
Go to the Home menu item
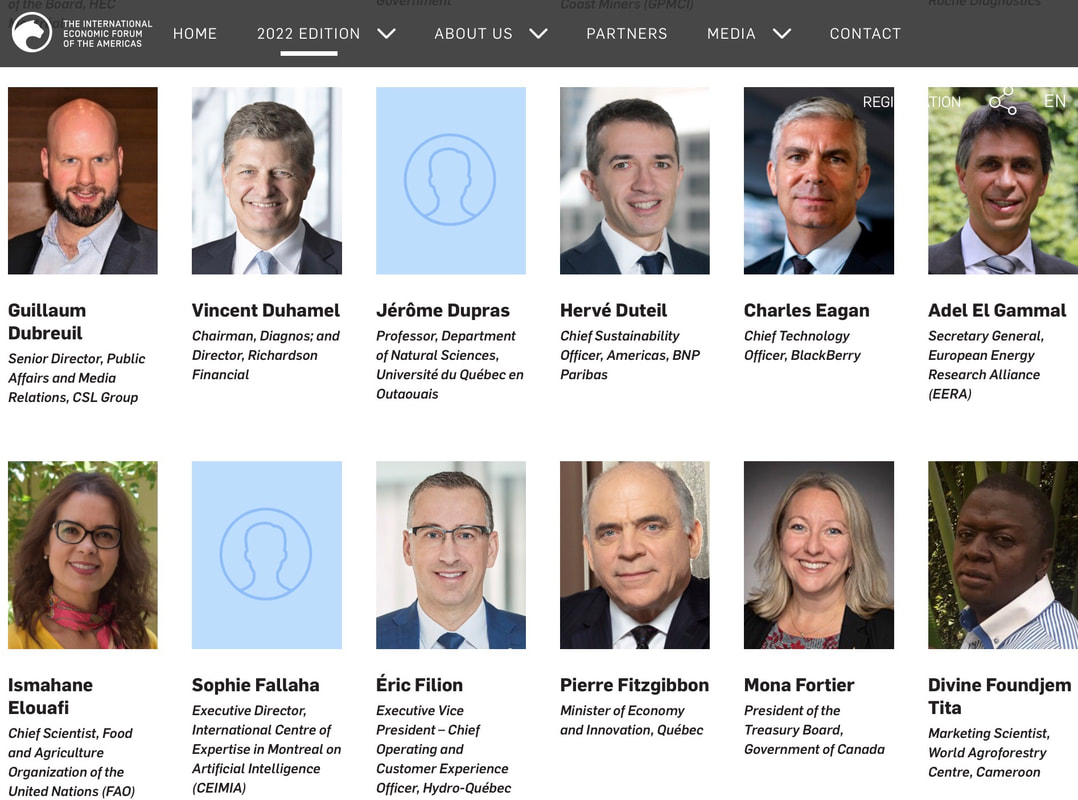pos(195,34)
